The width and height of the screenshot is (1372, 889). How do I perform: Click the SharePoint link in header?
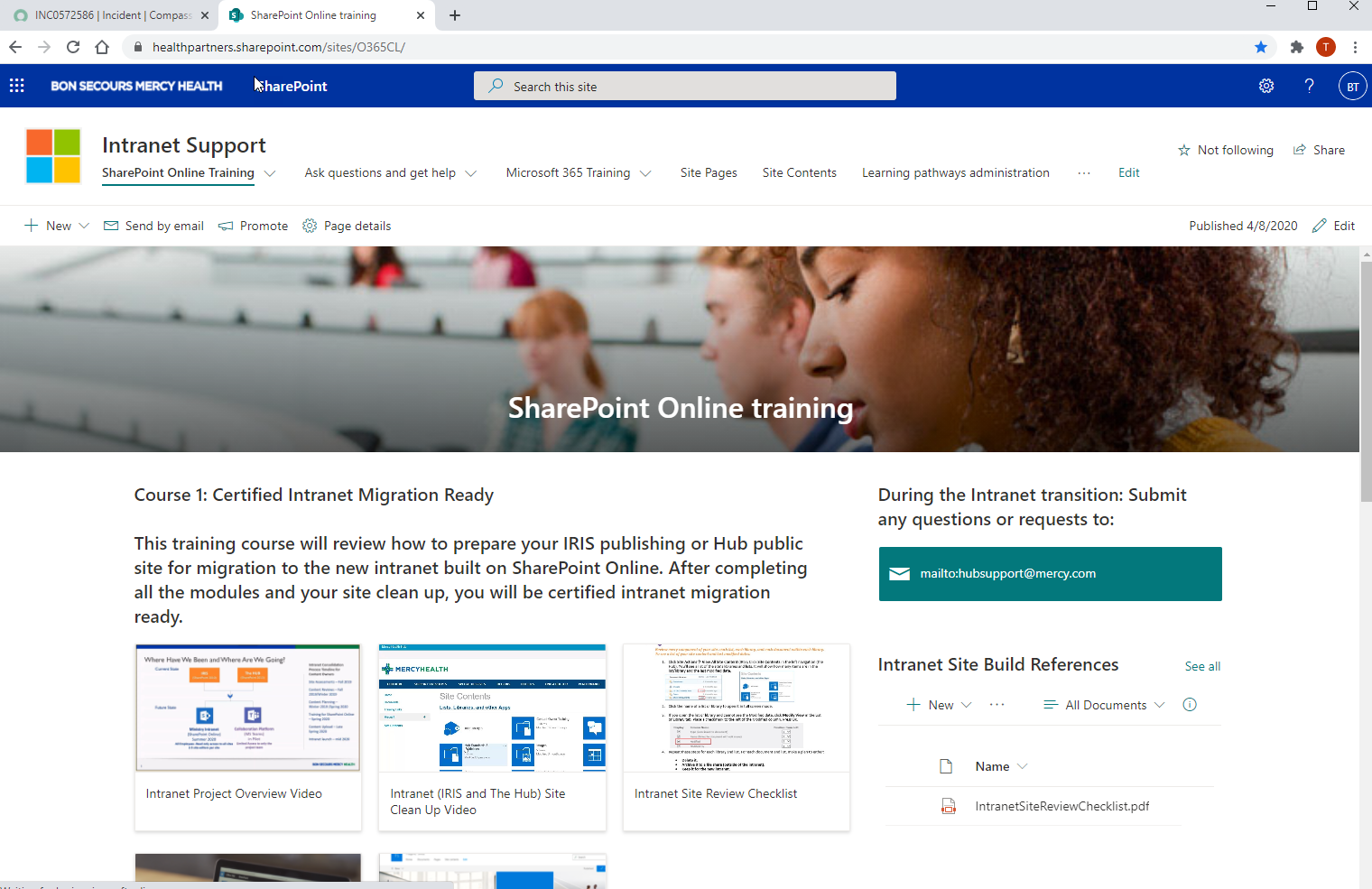tap(291, 86)
